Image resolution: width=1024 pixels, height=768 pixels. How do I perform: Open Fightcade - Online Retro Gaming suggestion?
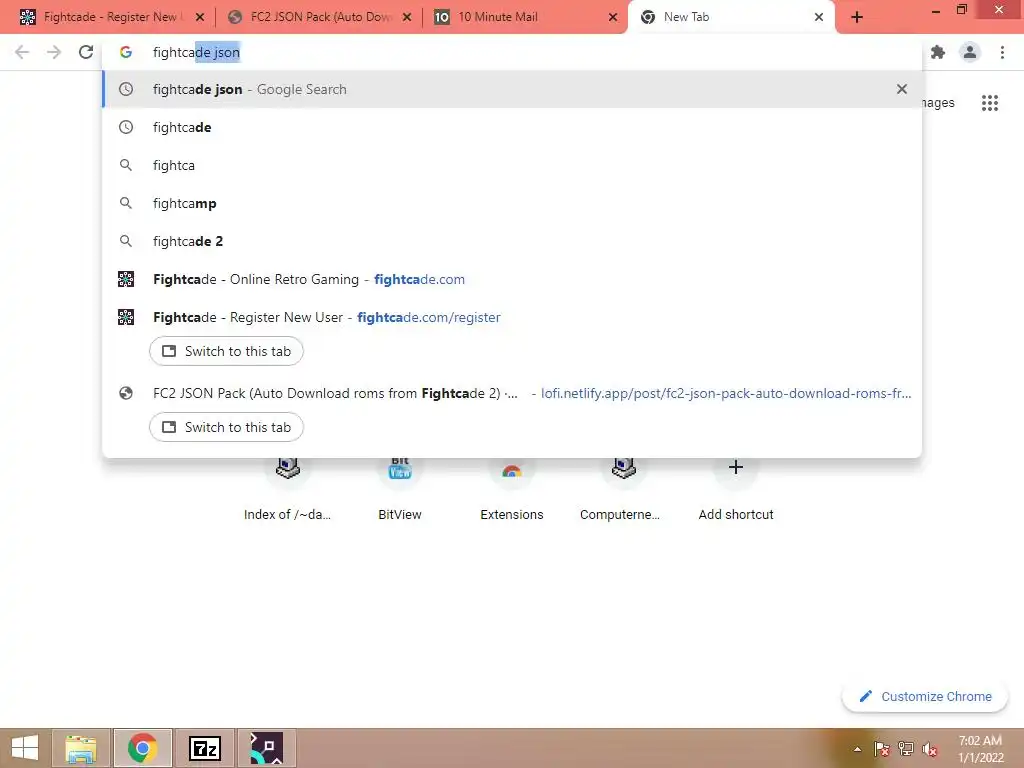[x=512, y=280]
